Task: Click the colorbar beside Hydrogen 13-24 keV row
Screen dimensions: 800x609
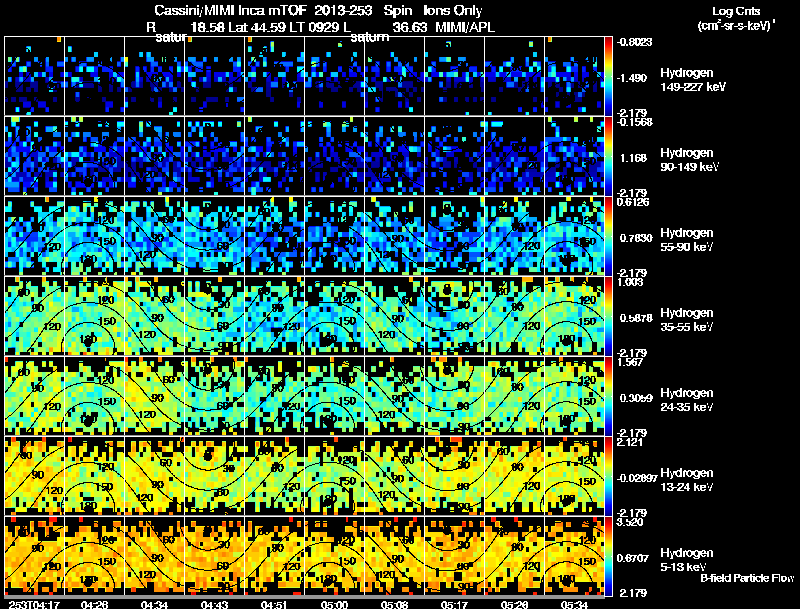Action: pyautogui.click(x=608, y=476)
